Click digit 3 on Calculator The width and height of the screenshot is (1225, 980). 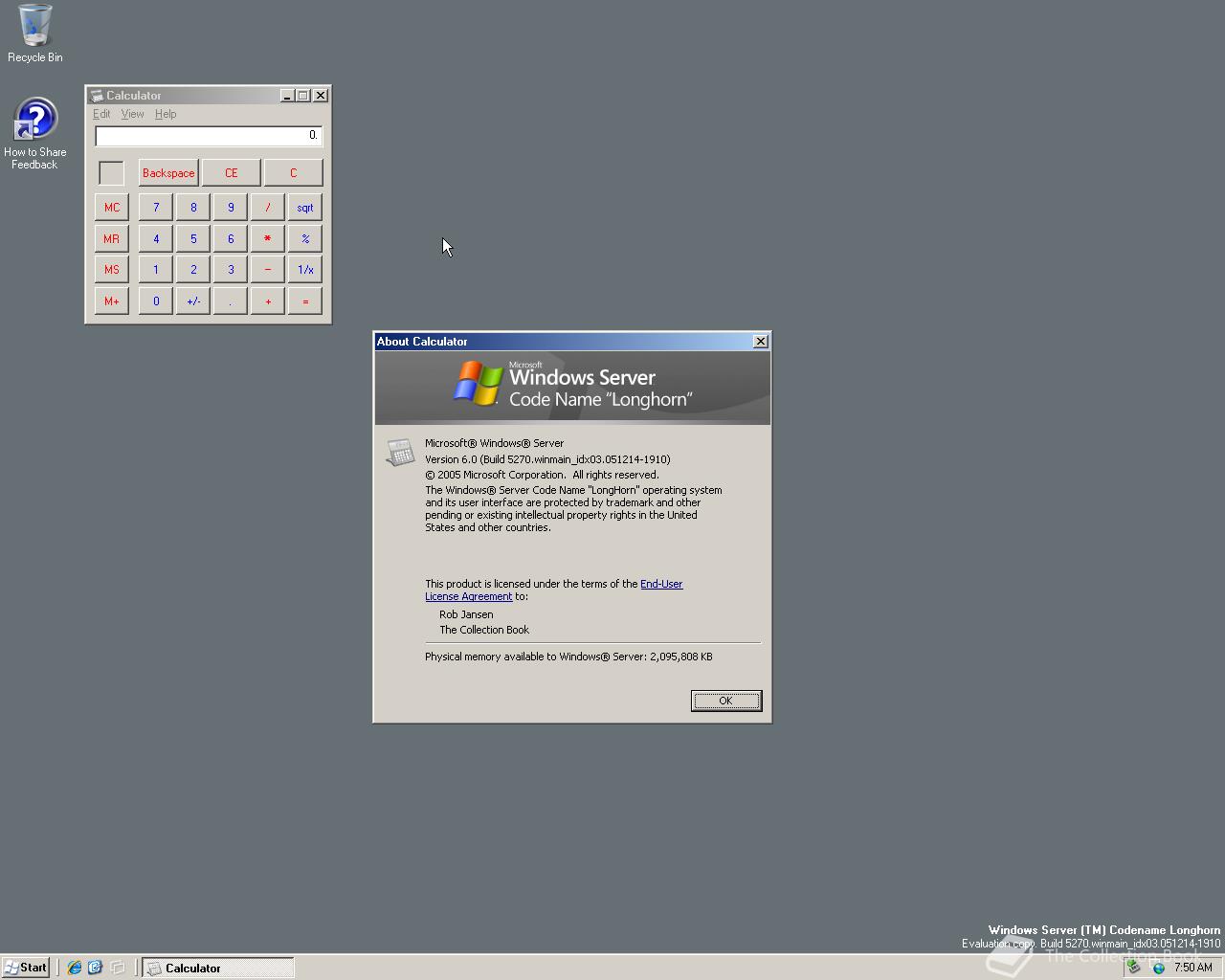[x=231, y=270]
